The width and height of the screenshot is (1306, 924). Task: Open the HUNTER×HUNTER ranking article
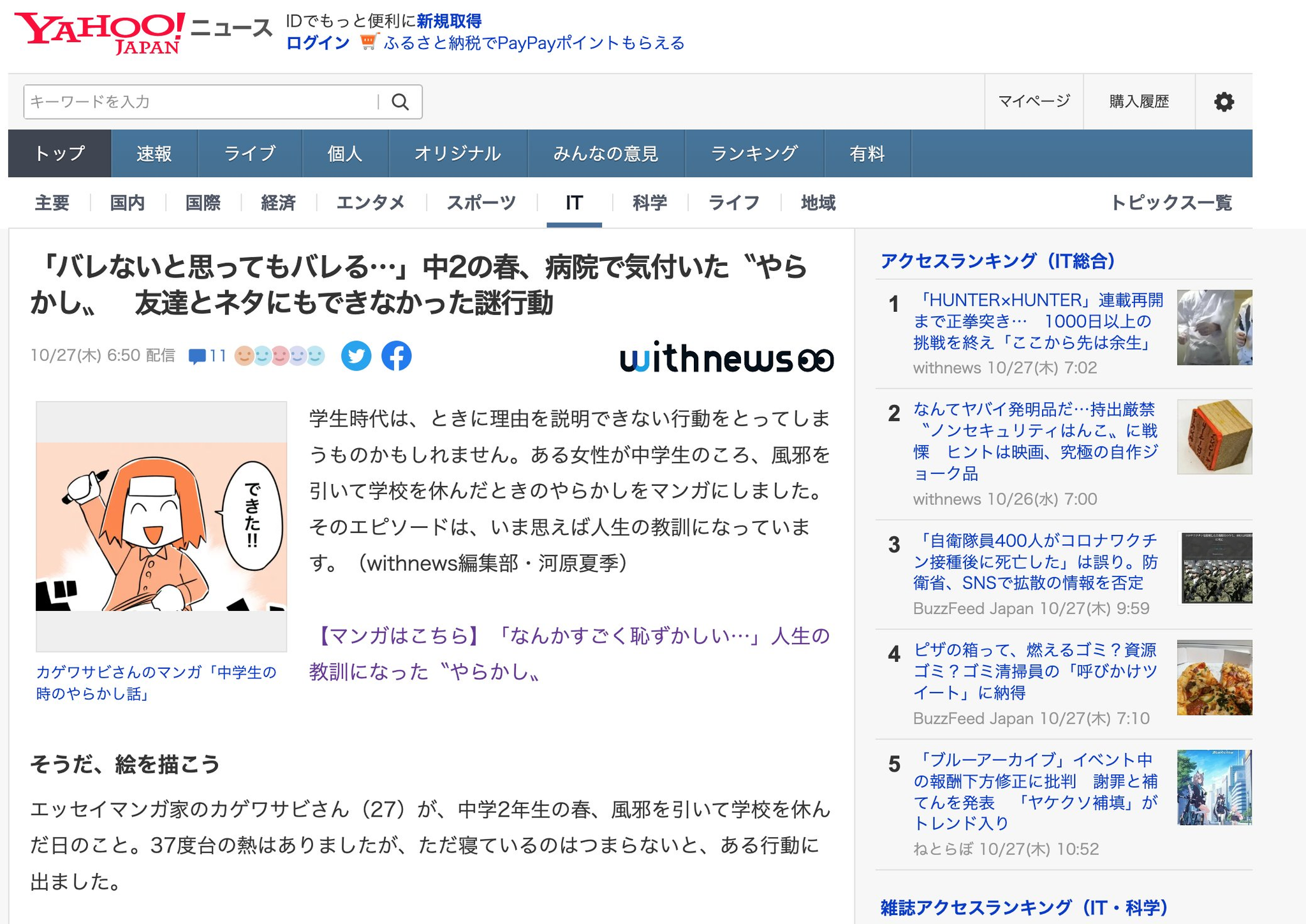tap(1038, 321)
